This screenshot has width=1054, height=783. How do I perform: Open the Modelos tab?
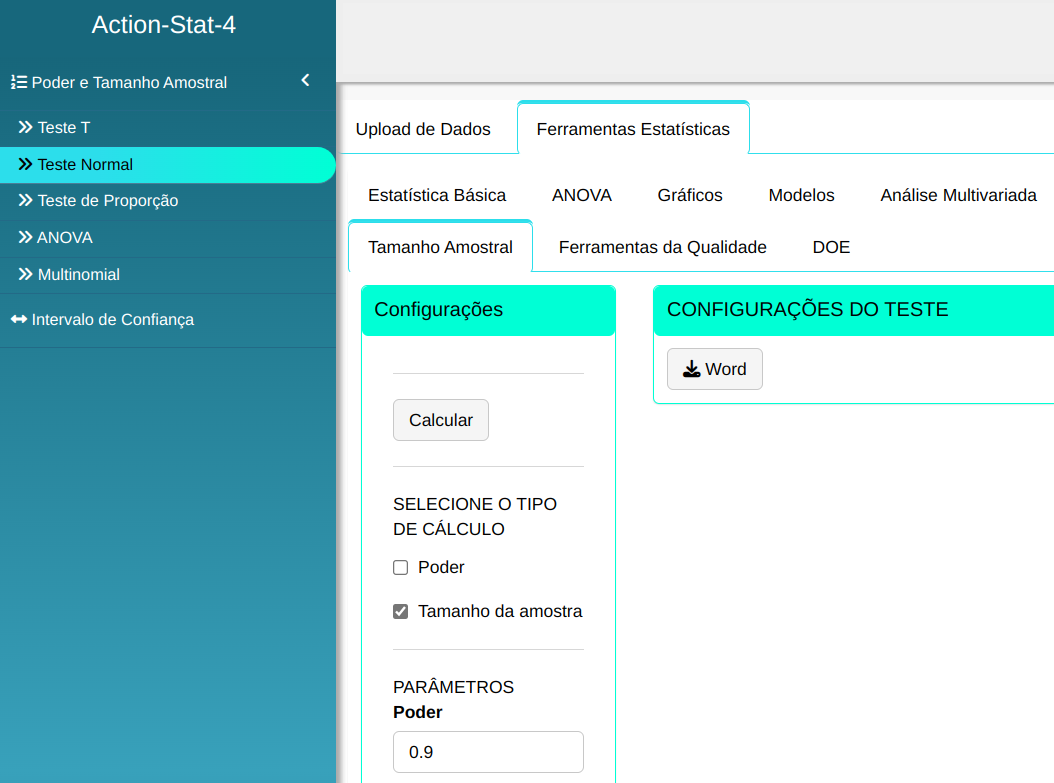tap(801, 196)
